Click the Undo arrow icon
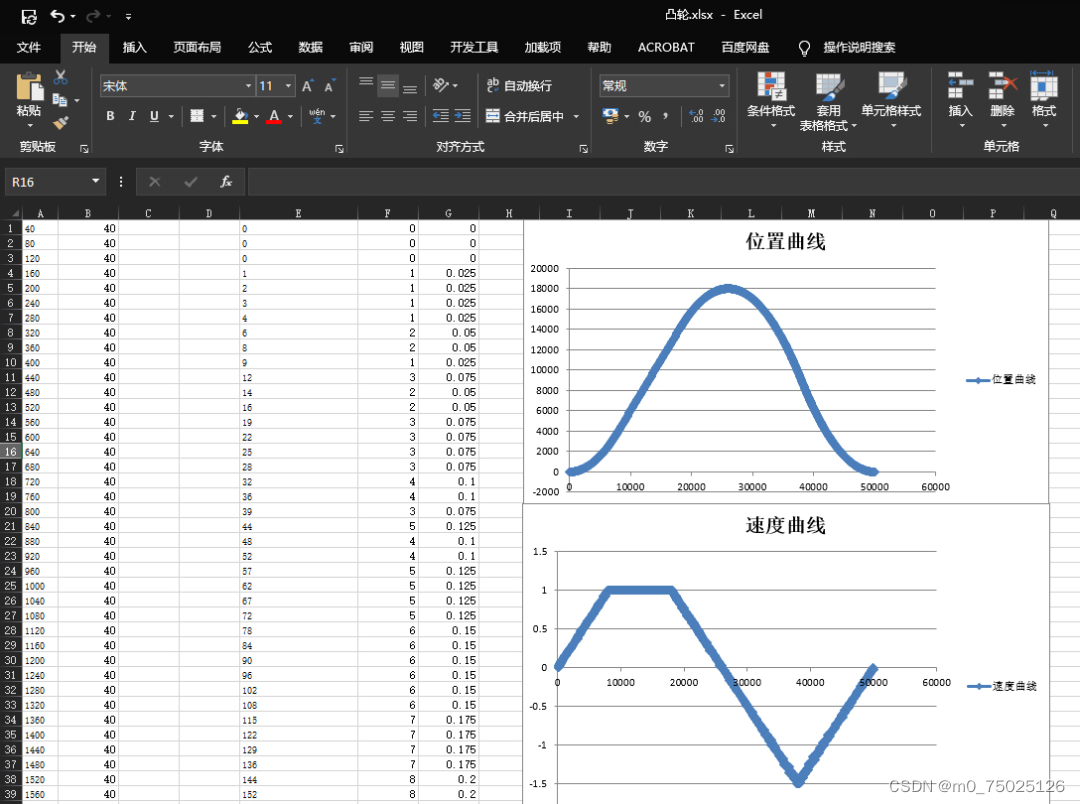 pos(58,16)
